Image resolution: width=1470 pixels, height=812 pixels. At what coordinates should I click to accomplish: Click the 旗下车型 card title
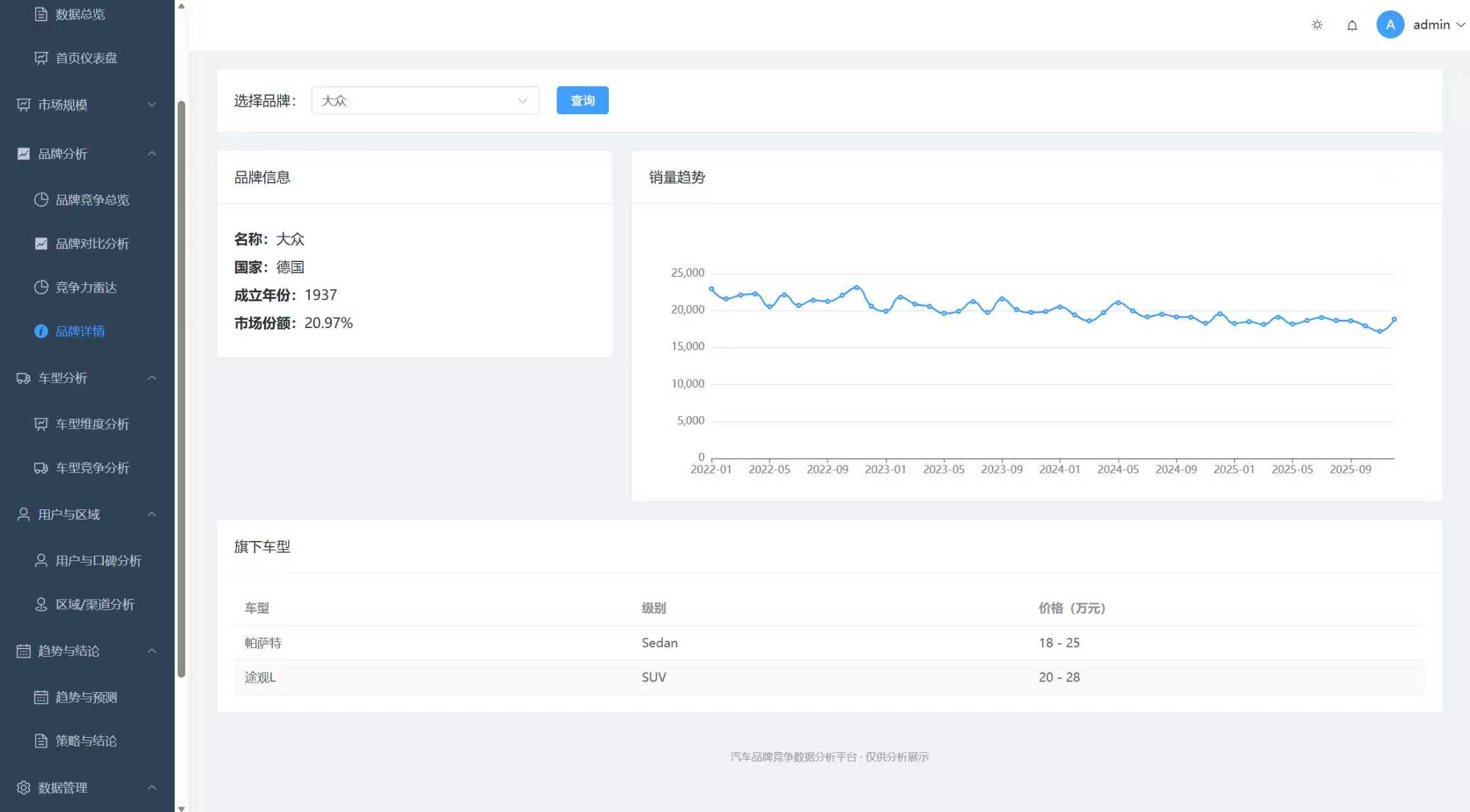click(262, 546)
